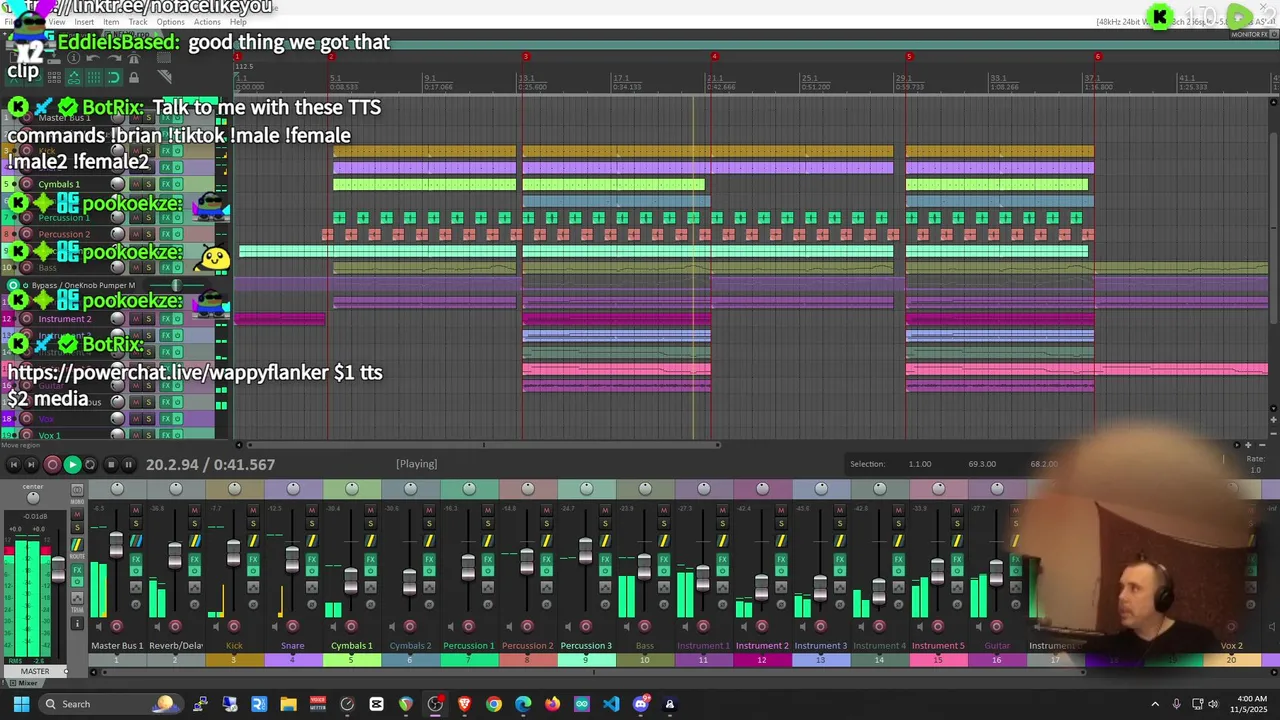Mute the Master Bus 1 mixer strip
1280x720 pixels.
point(136,510)
